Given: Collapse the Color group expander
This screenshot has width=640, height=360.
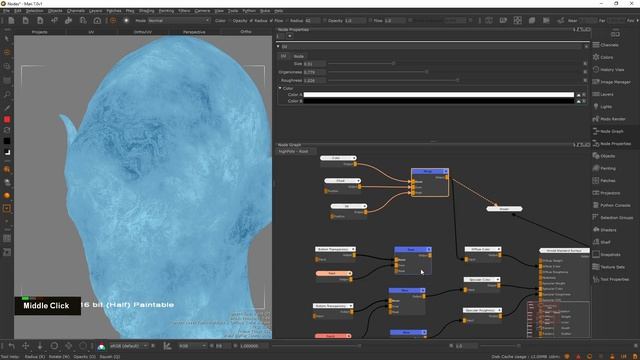Looking at the screenshot, I should (280, 88).
